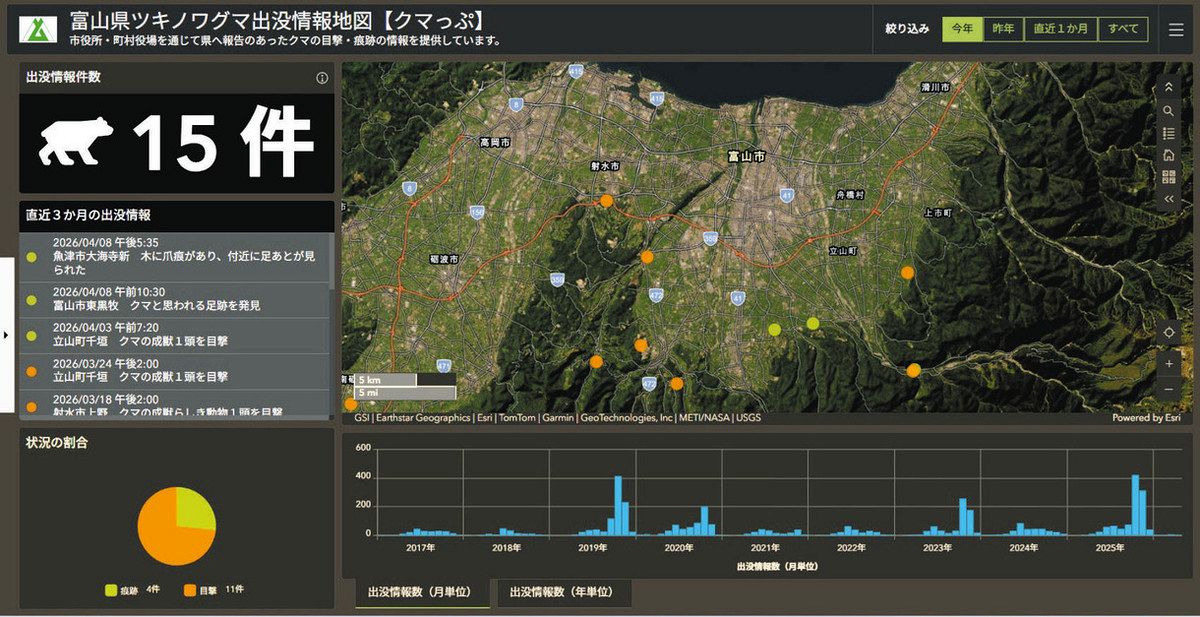The height and width of the screenshot is (617, 1200).
Task: Click the orange marker southeast of 立山町 label
Action: tap(907, 272)
